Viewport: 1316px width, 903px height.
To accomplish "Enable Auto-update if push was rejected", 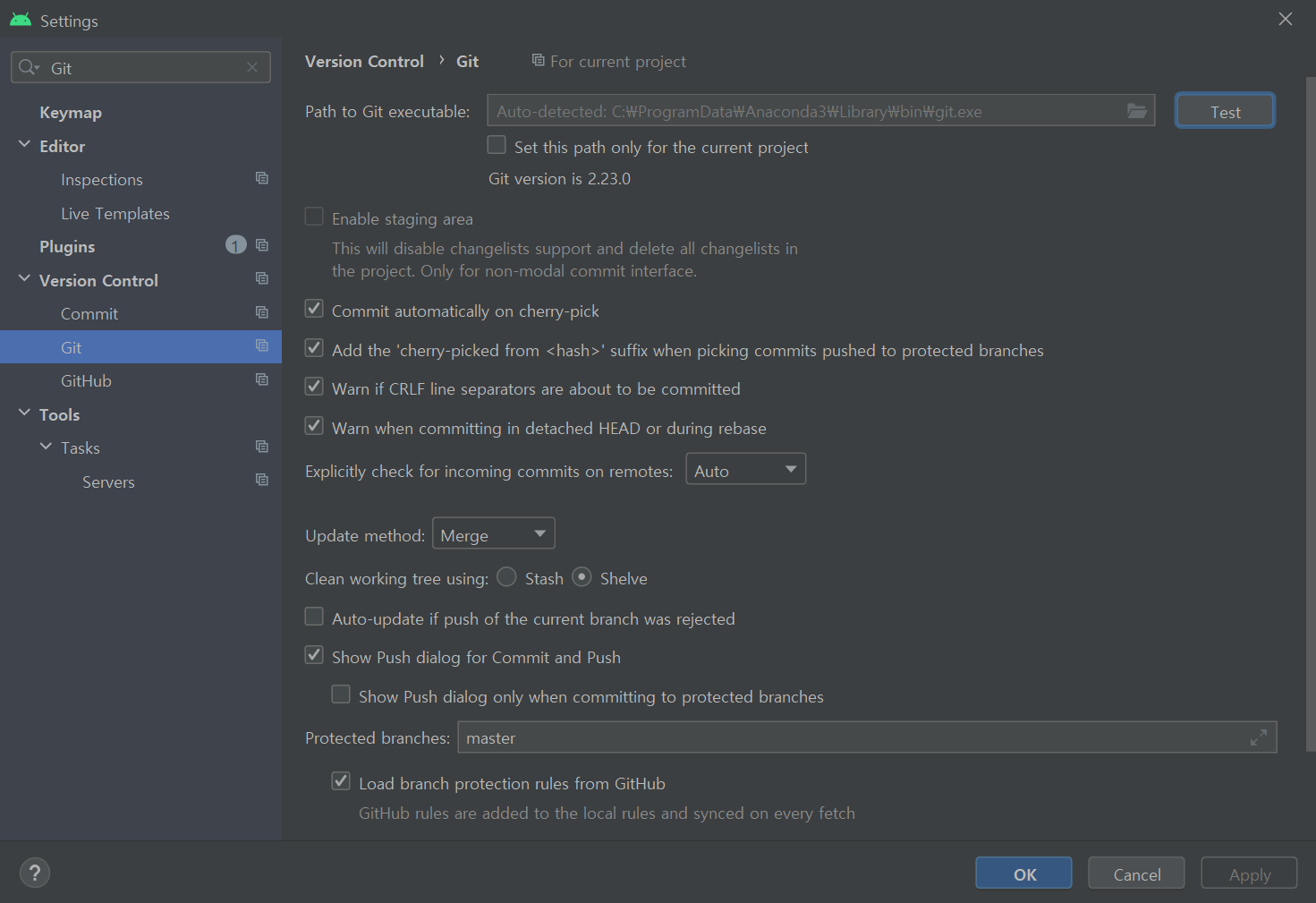I will [314, 617].
